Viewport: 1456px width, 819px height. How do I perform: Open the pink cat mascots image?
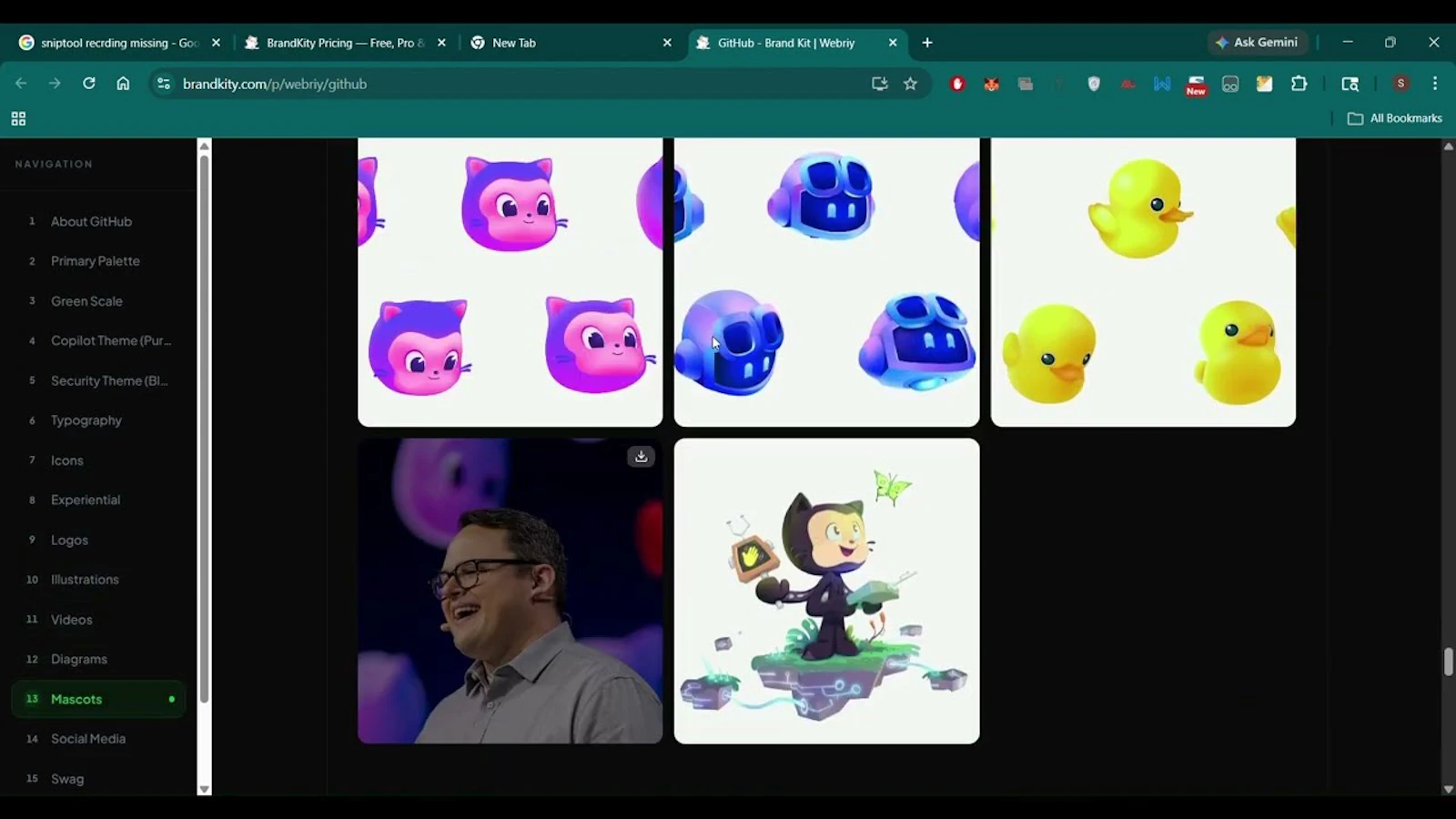pyautogui.click(x=510, y=282)
